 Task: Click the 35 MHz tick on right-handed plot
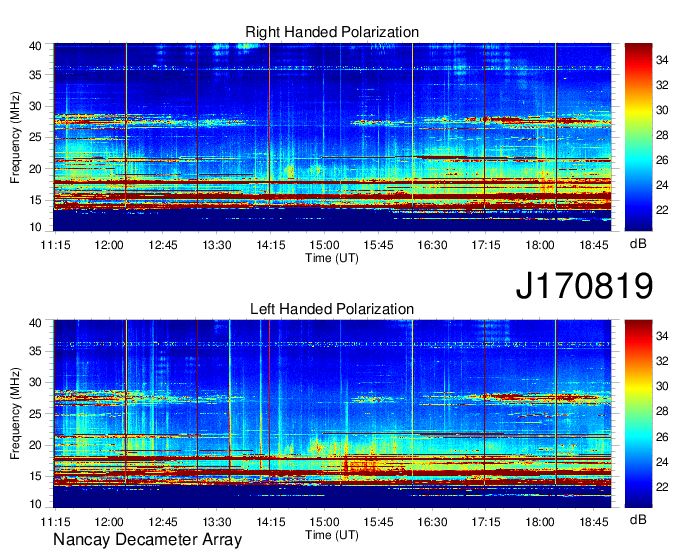[35, 75]
